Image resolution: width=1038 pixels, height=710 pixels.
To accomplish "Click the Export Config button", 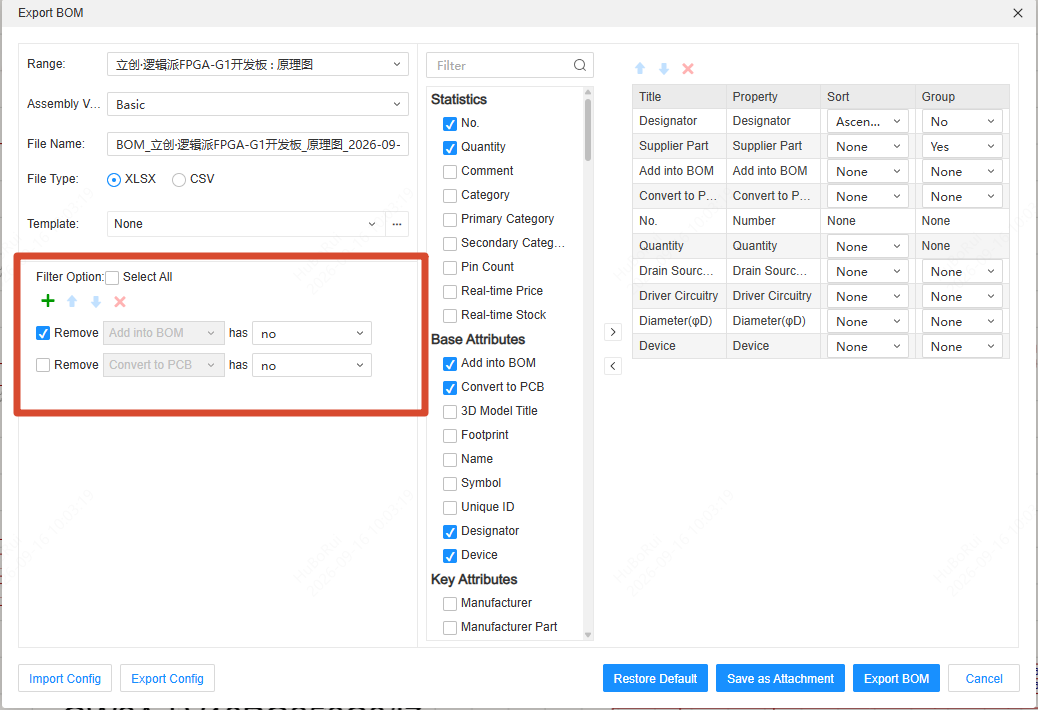I will (167, 678).
